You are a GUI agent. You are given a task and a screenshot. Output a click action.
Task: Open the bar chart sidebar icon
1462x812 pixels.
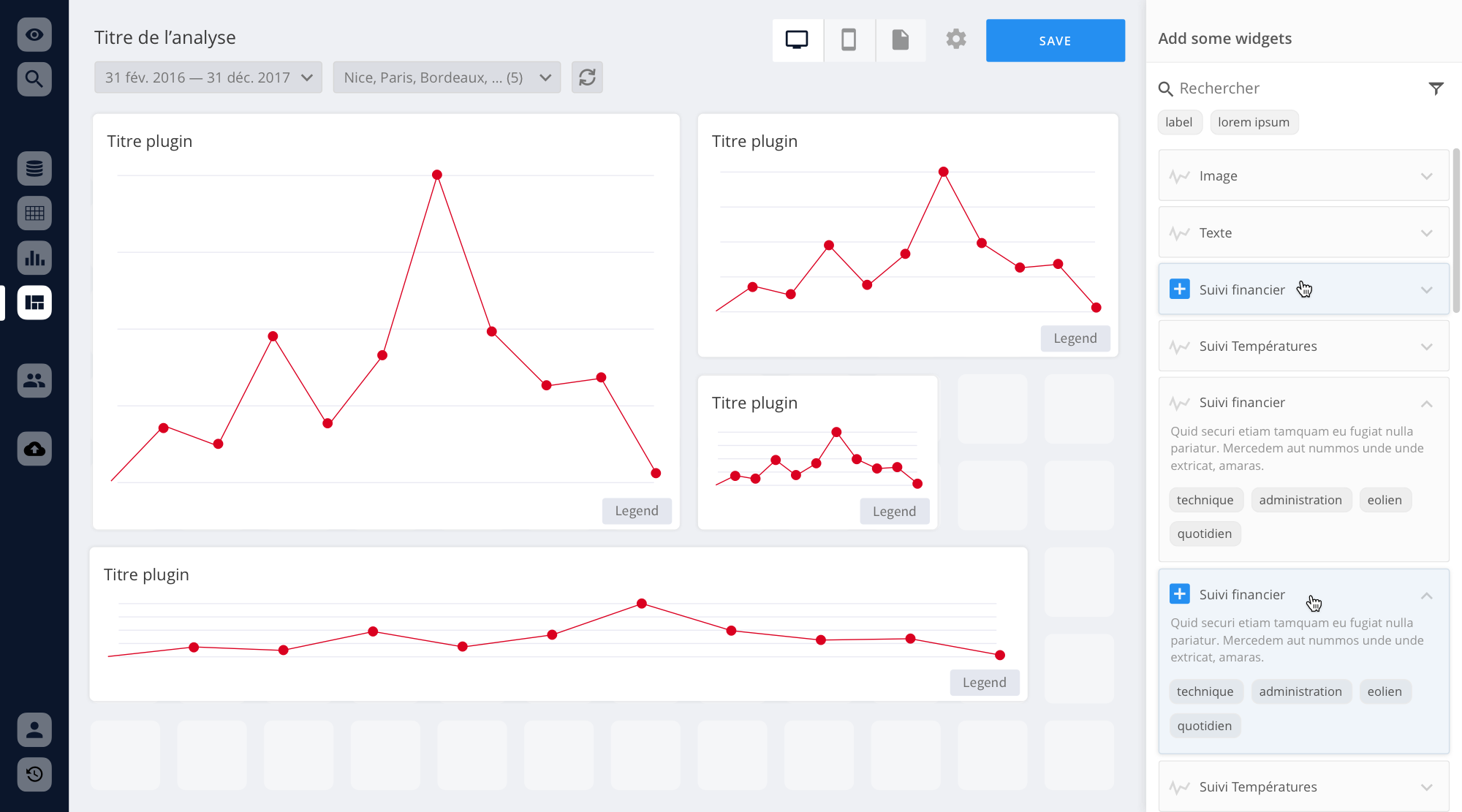34,258
